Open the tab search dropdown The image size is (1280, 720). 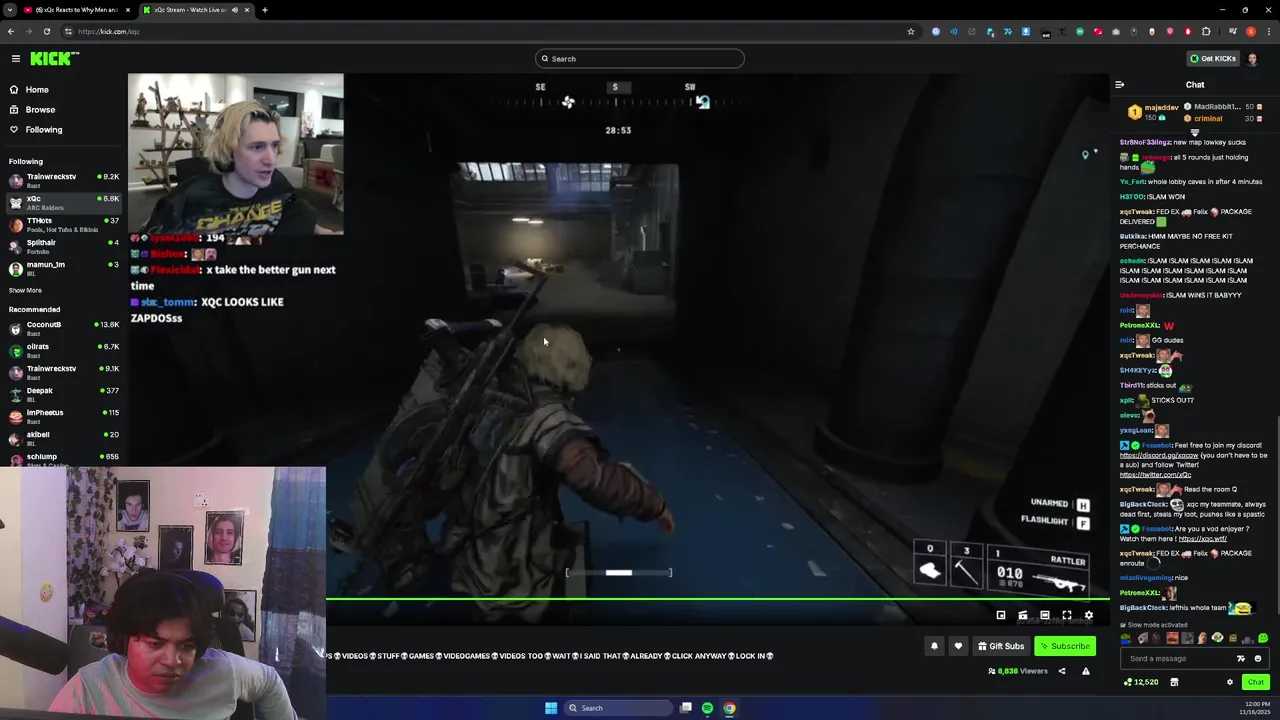point(10,10)
